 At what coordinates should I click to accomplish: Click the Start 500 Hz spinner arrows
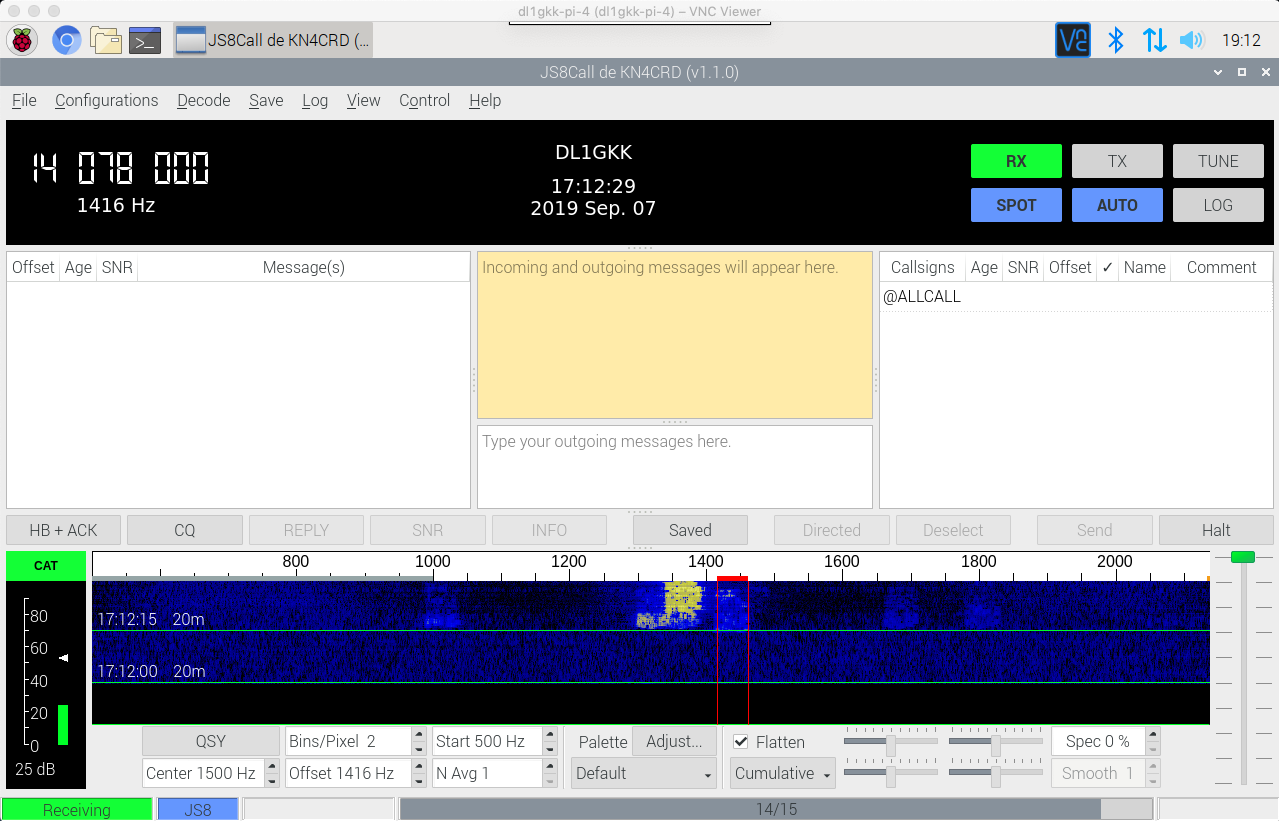550,741
